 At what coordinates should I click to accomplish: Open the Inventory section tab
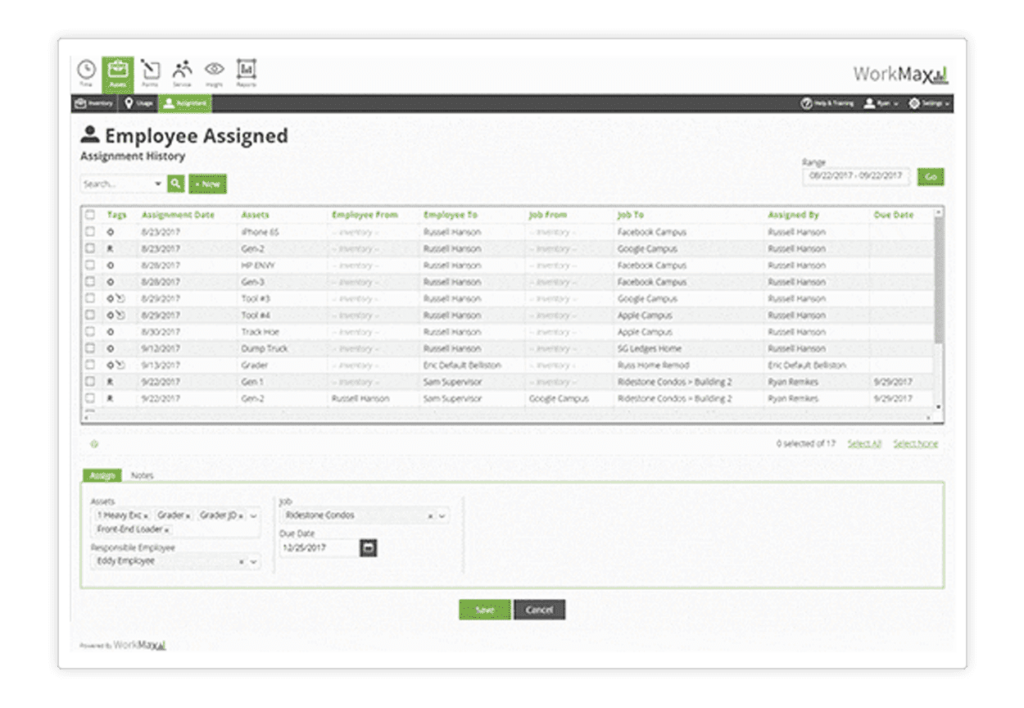(95, 103)
